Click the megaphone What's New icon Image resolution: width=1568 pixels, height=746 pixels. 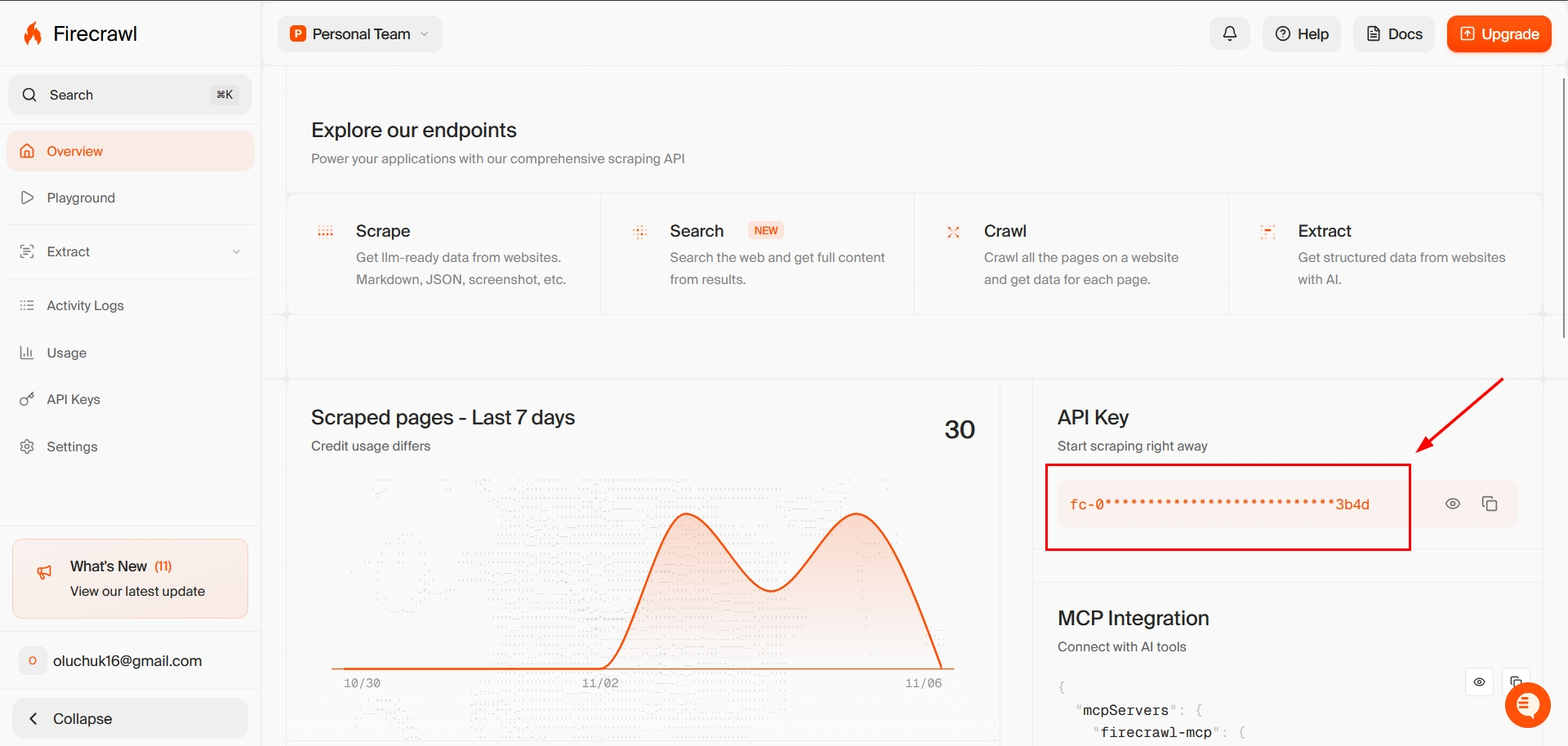pyautogui.click(x=45, y=573)
